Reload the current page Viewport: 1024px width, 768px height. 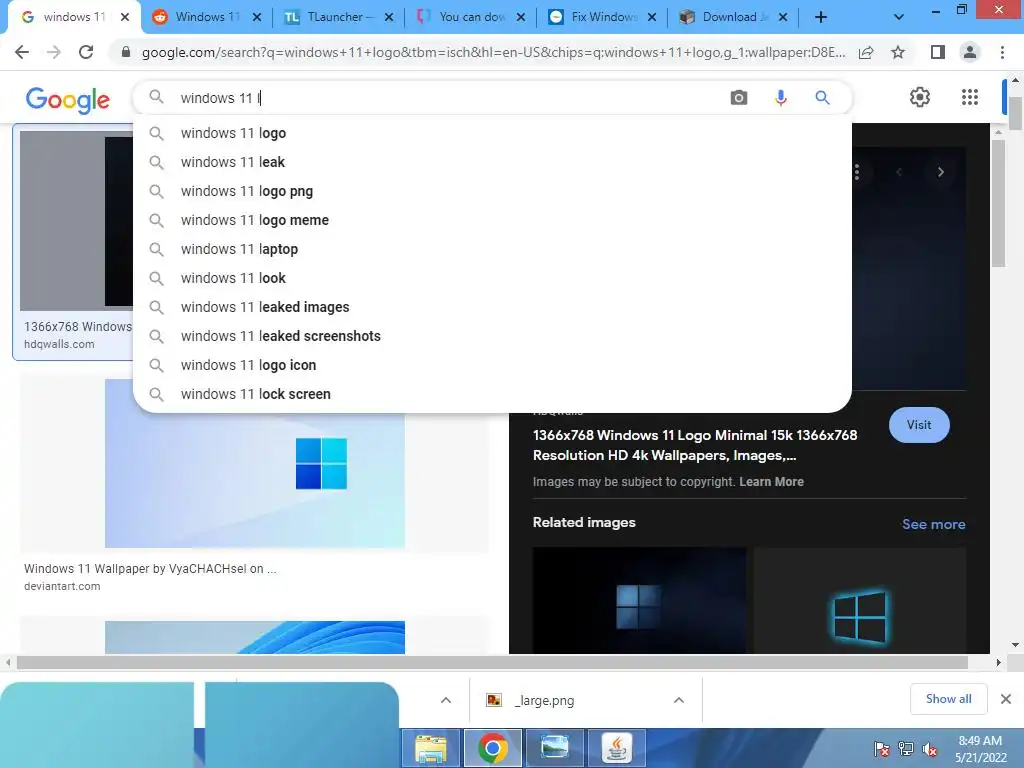click(x=86, y=52)
